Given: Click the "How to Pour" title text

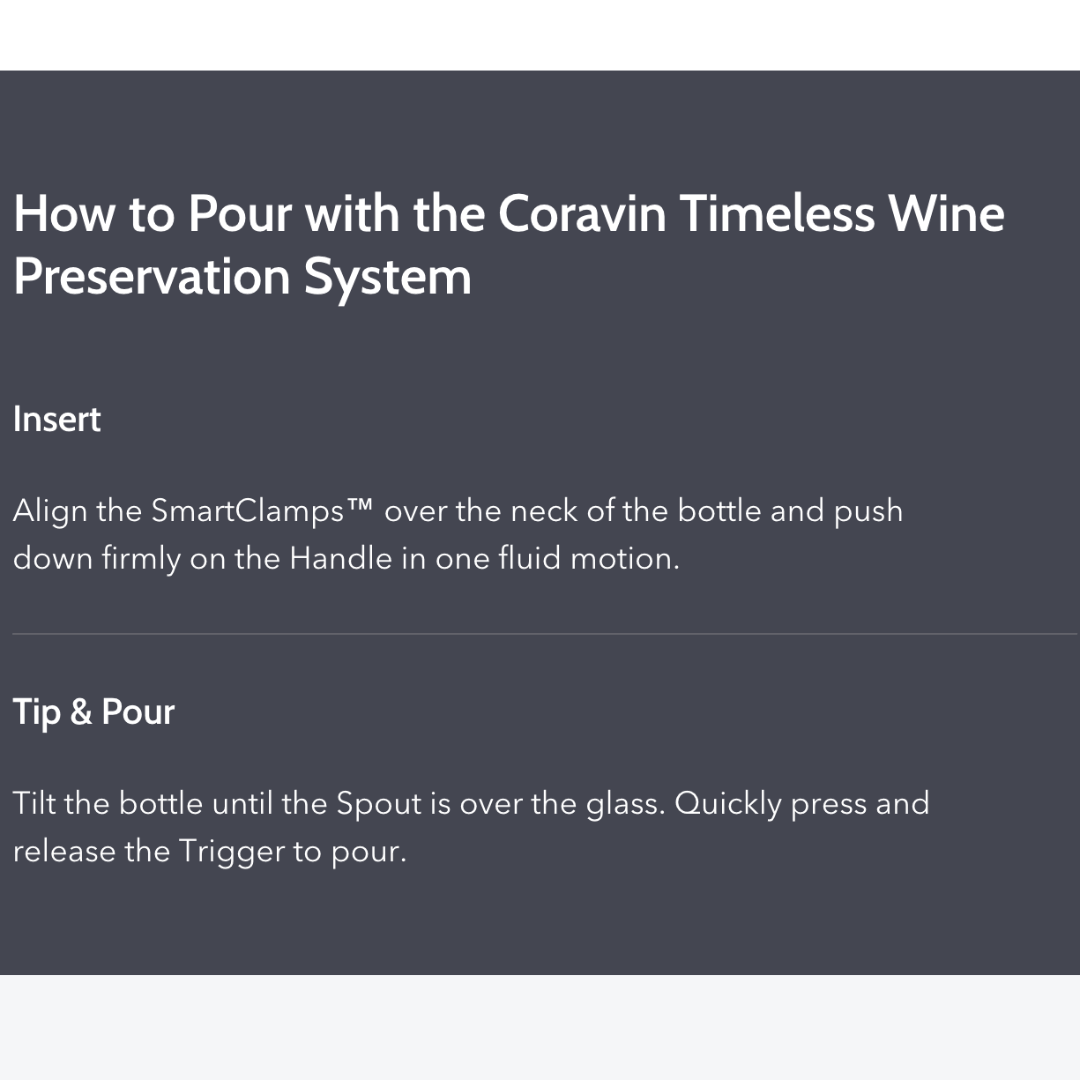Looking at the screenshot, I should pos(150,213).
